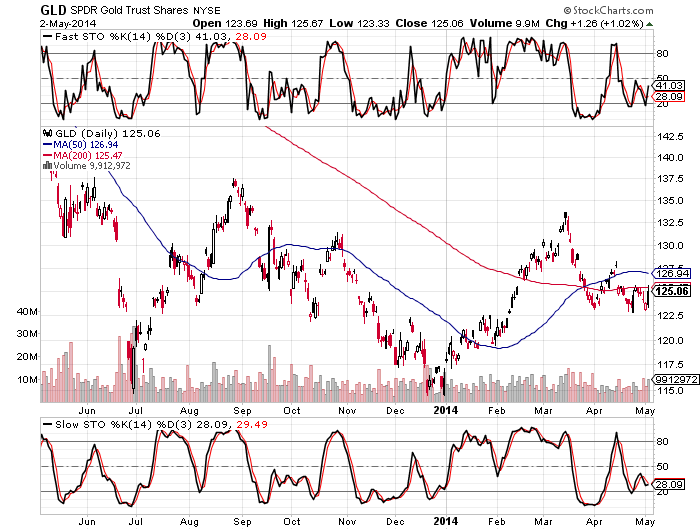Click the volume bars icon in legend
The height and width of the screenshot is (530, 700).
[x=47, y=165]
